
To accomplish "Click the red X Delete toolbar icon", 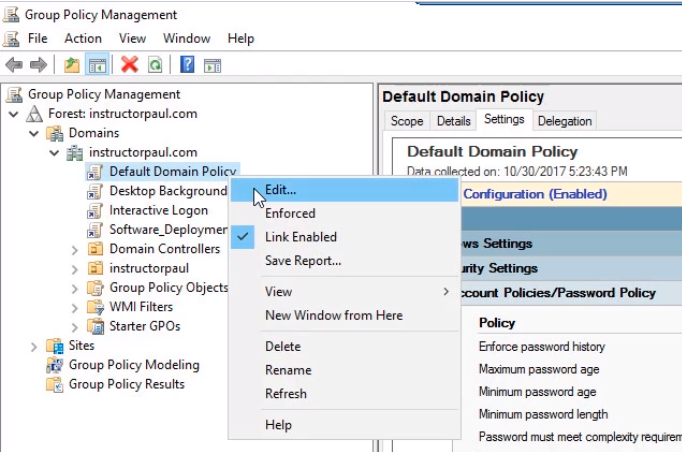I will pos(129,65).
